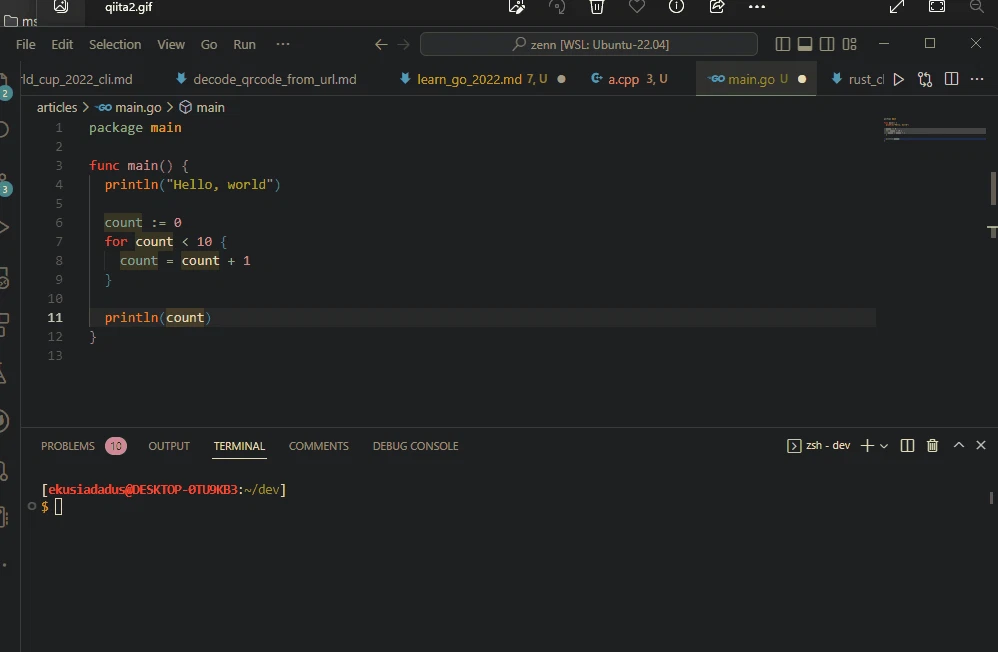Close the terminal panel
This screenshot has height=652, width=998.
(x=981, y=445)
